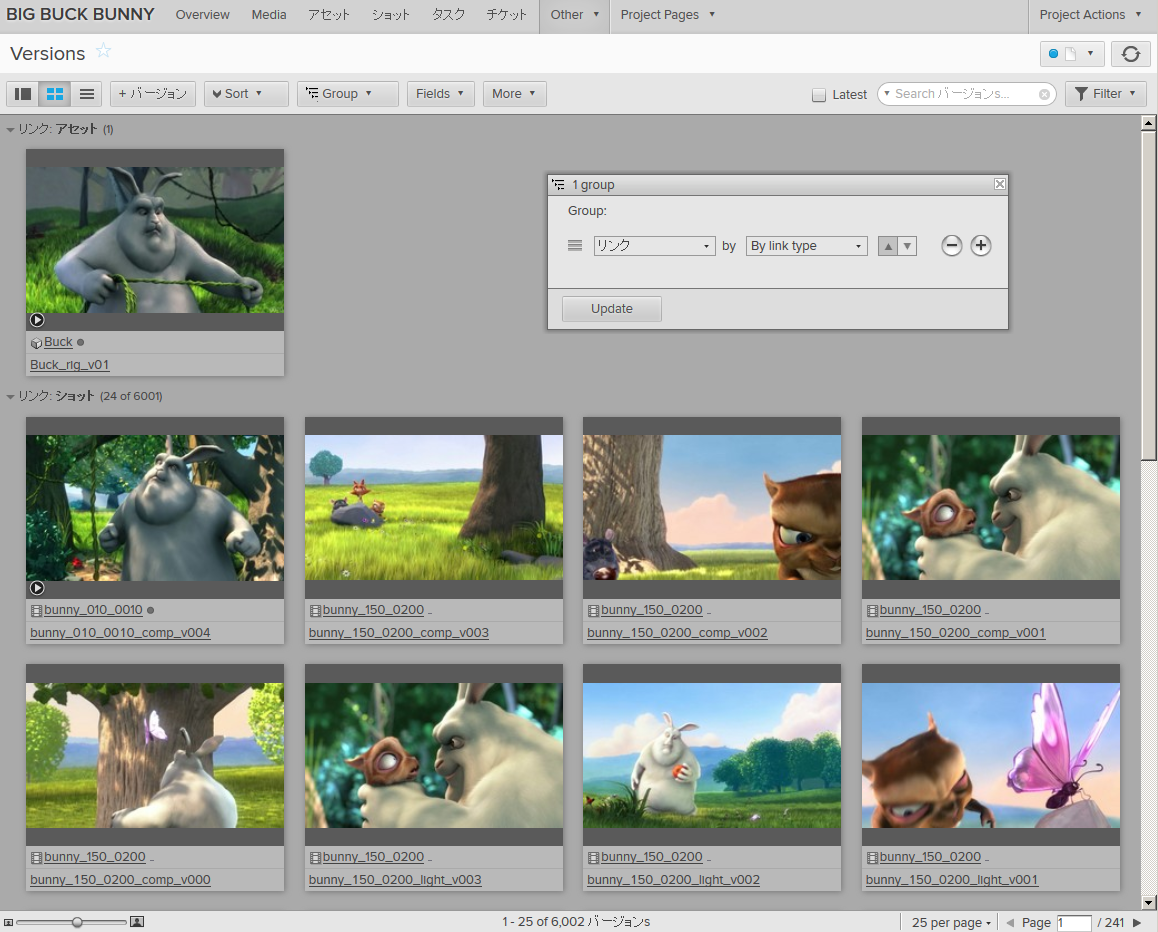This screenshot has height=932, width=1158.
Task: Open the チケット tab
Action: tap(507, 15)
